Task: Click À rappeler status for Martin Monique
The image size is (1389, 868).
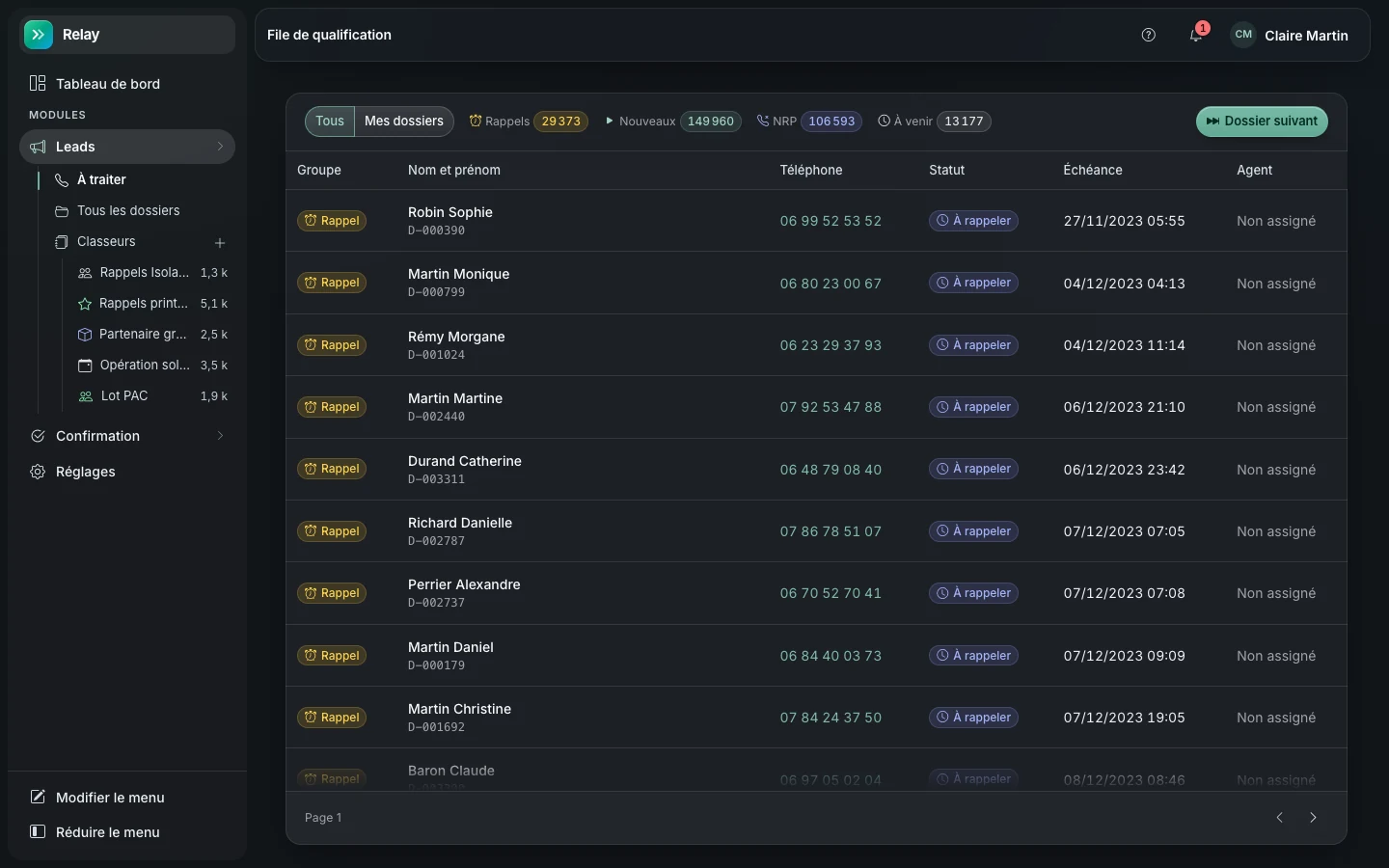Action: coord(973,283)
